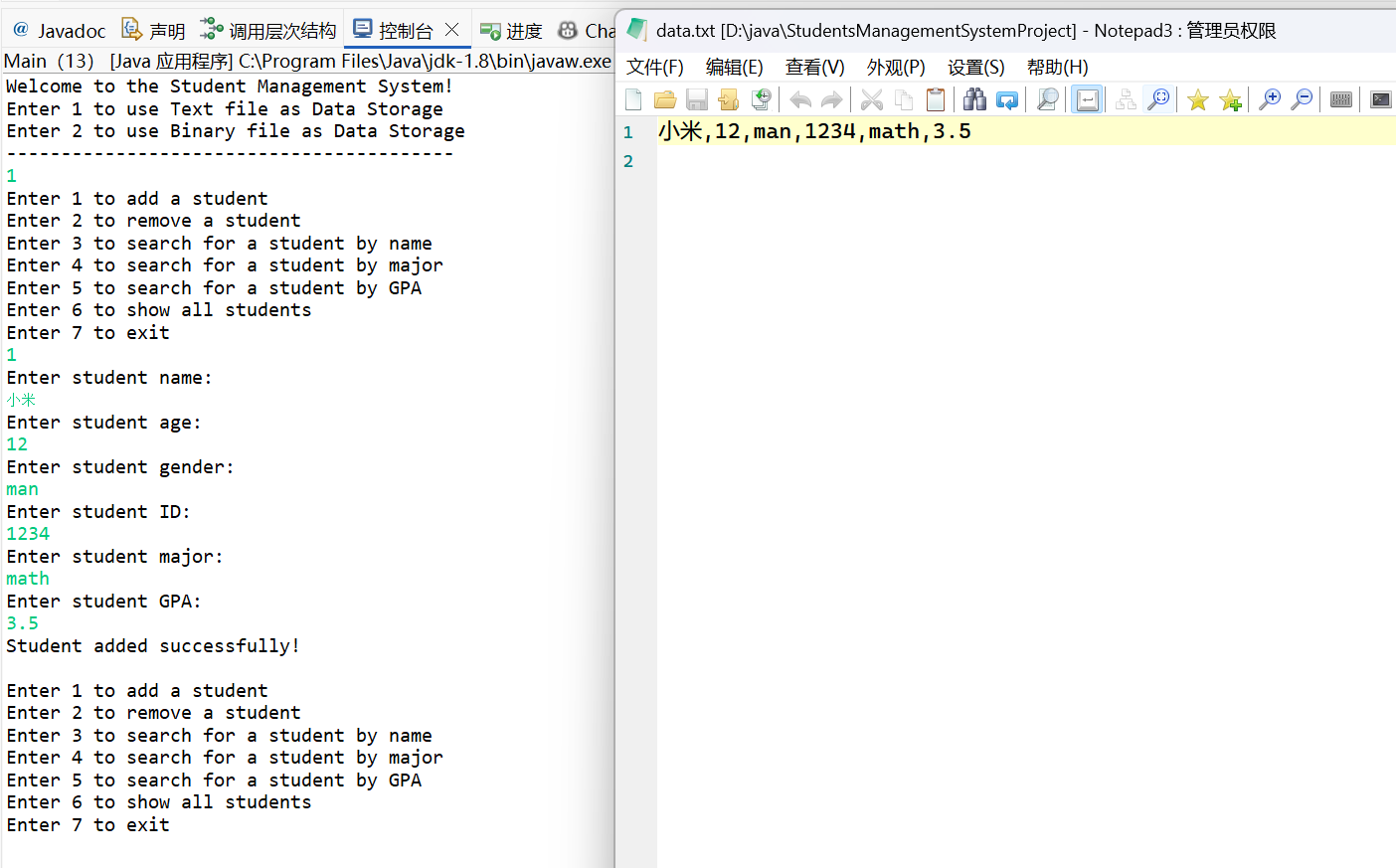Switch to the Javadoc tab
1396x868 pixels.
pos(60,31)
